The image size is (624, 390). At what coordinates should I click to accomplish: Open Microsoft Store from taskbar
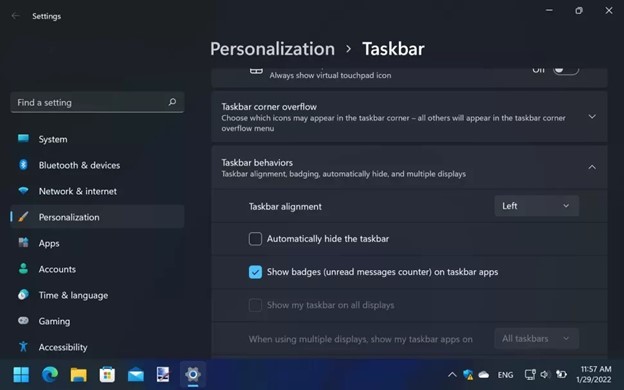(107, 374)
